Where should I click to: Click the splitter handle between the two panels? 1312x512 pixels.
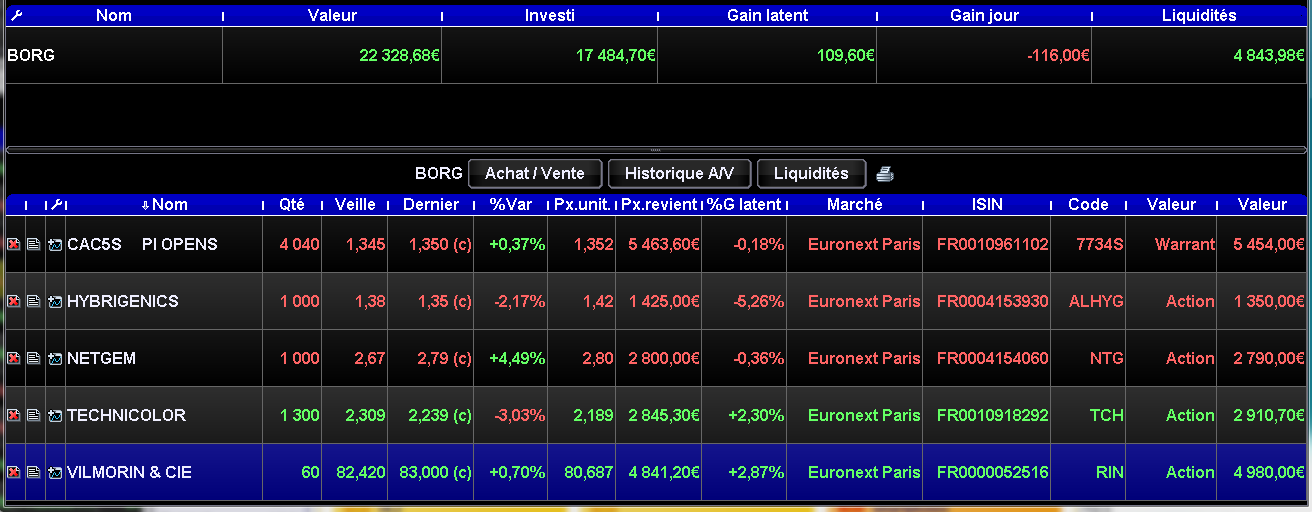[x=656, y=149]
